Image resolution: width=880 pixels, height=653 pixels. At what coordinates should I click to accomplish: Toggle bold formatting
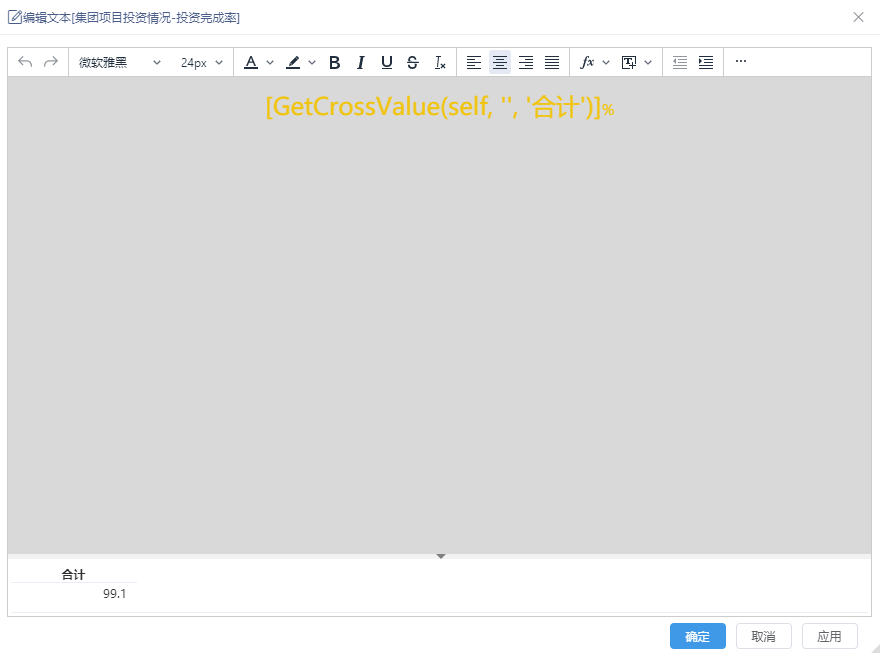[334, 62]
